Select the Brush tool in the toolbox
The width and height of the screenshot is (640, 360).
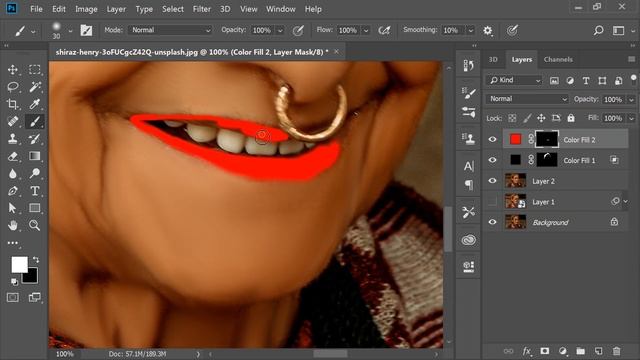click(x=35, y=121)
